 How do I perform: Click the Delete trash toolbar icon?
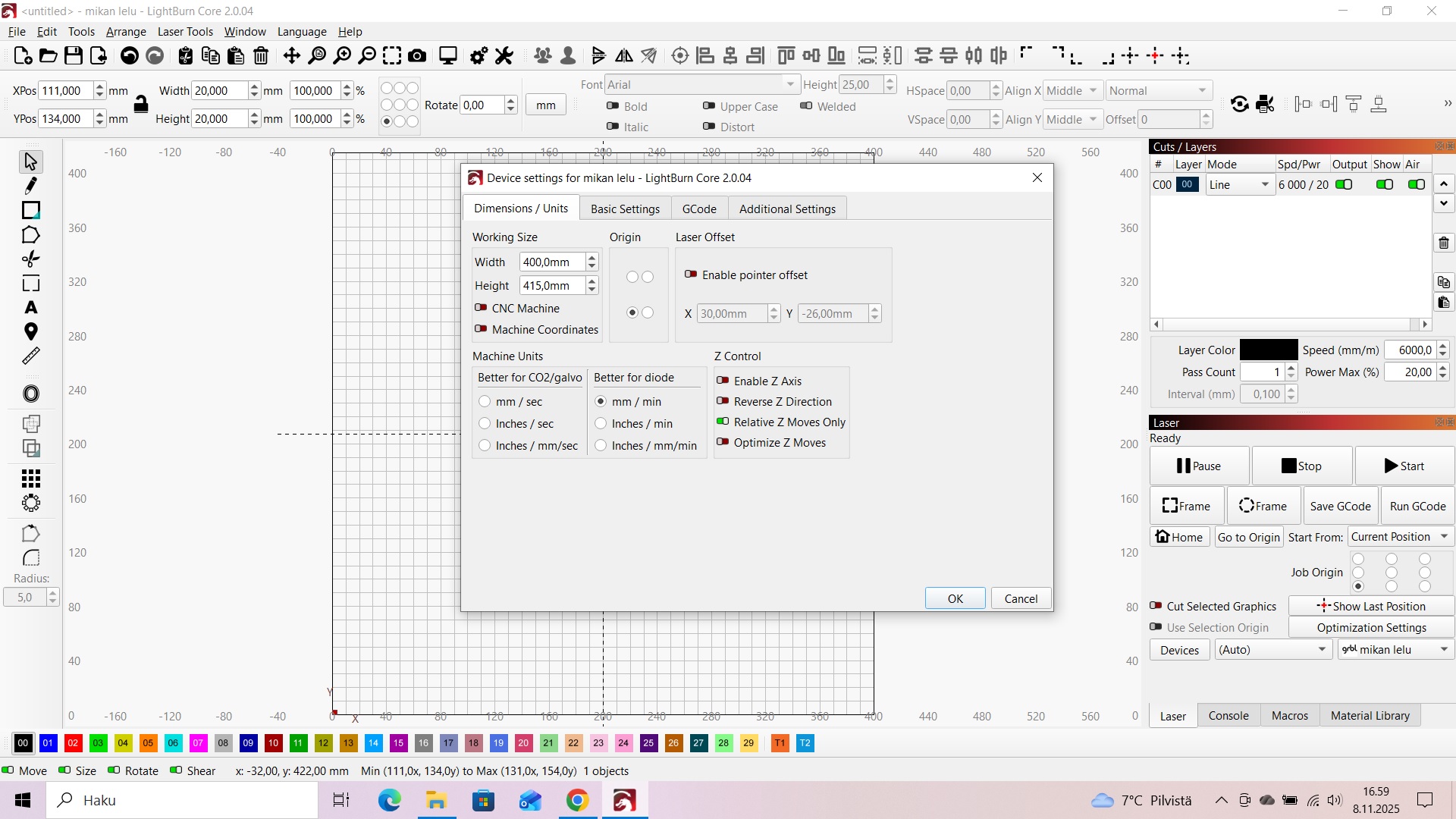tap(261, 55)
